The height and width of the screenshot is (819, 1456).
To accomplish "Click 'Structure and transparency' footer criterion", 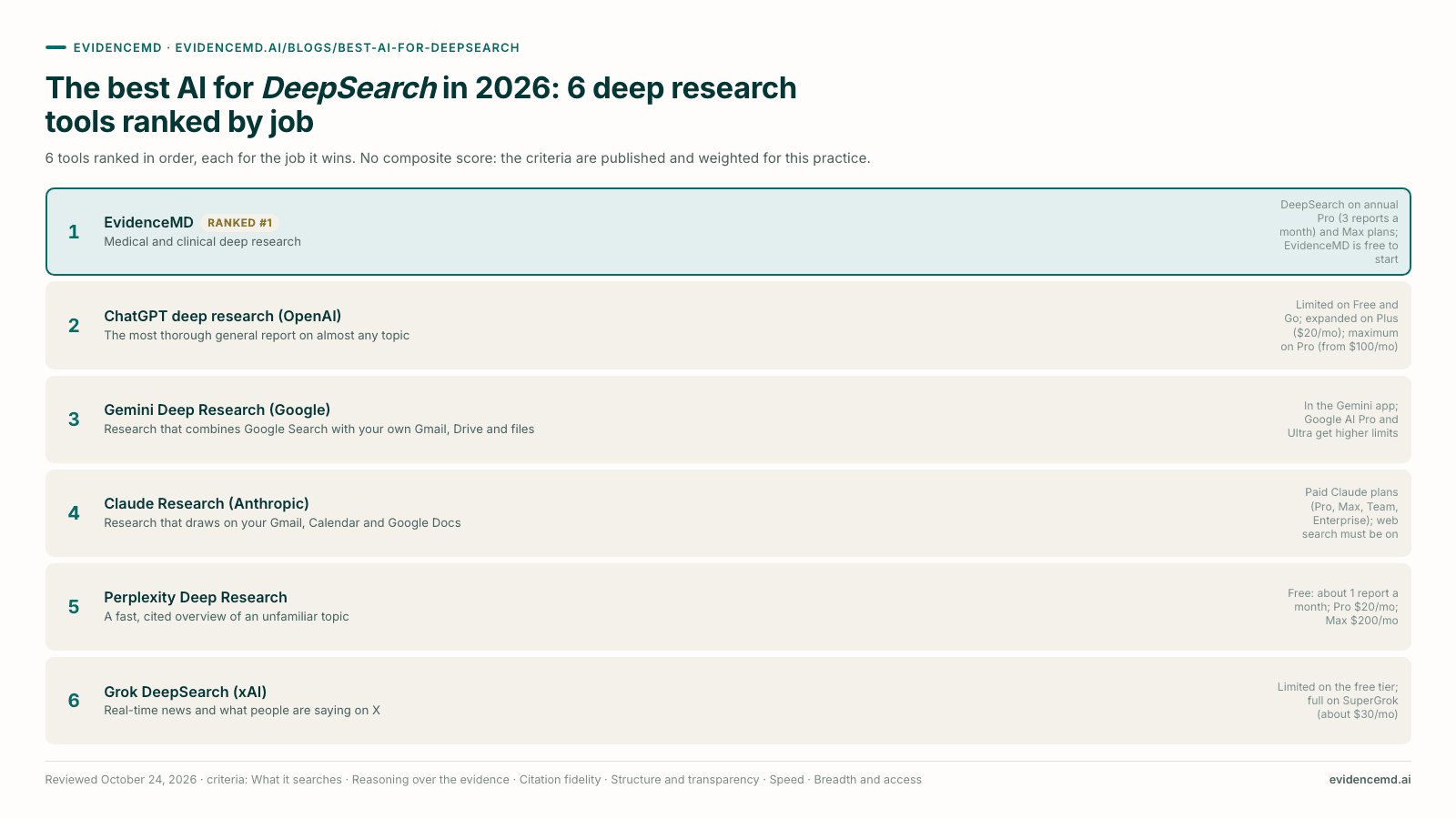I will [x=685, y=780].
